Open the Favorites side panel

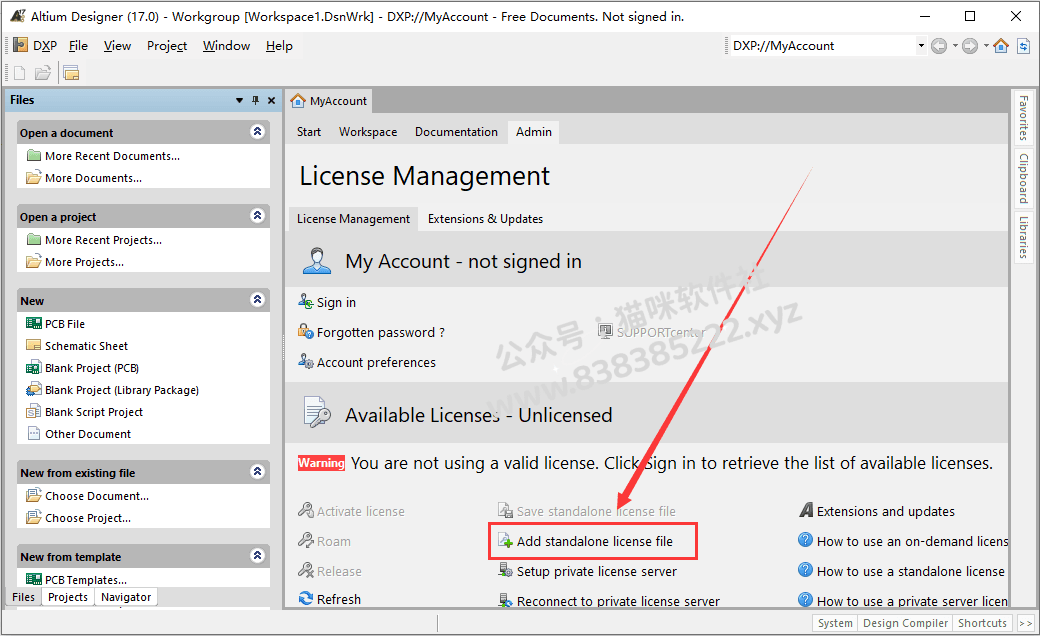click(1023, 118)
